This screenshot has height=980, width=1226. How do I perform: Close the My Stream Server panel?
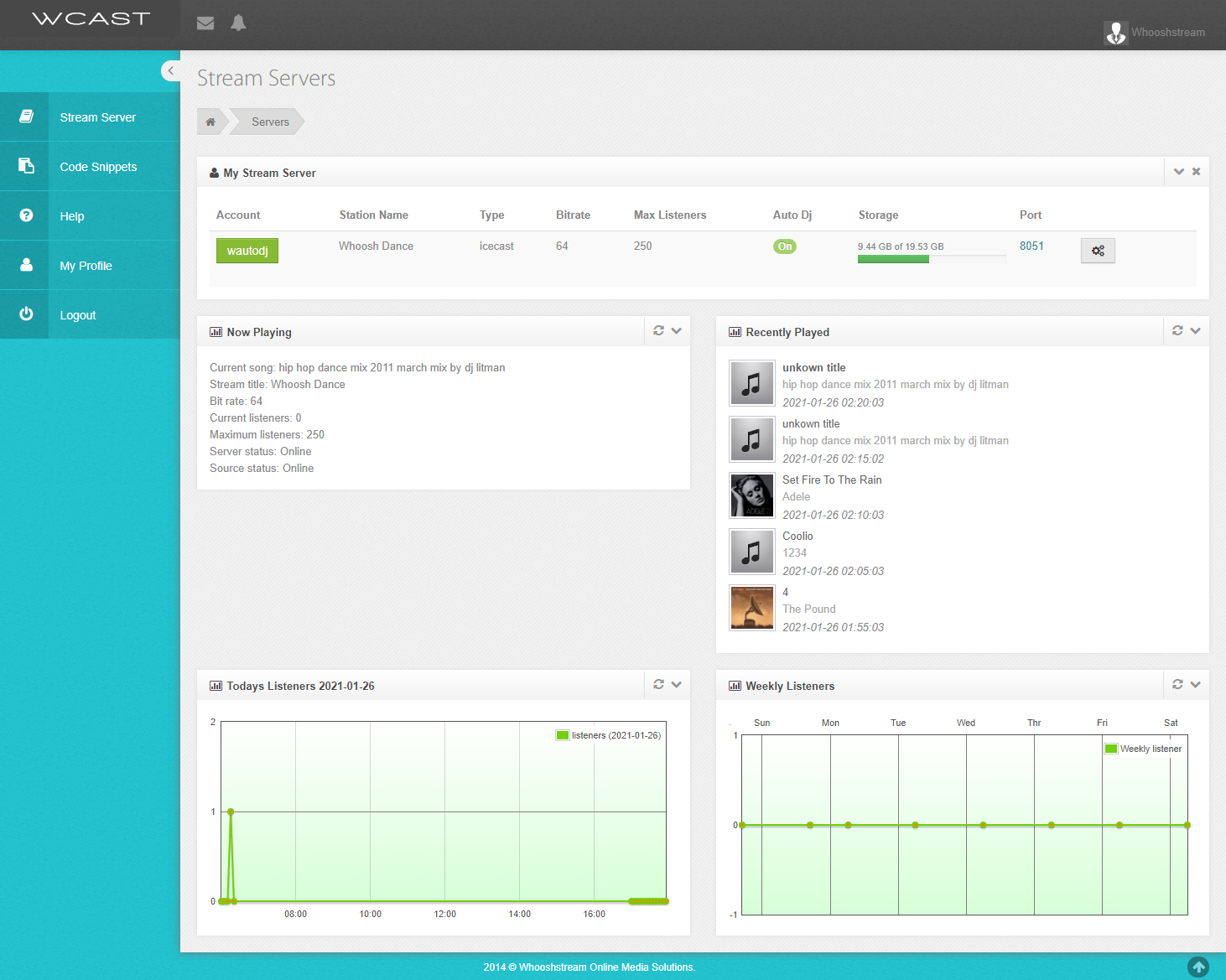[x=1197, y=172]
